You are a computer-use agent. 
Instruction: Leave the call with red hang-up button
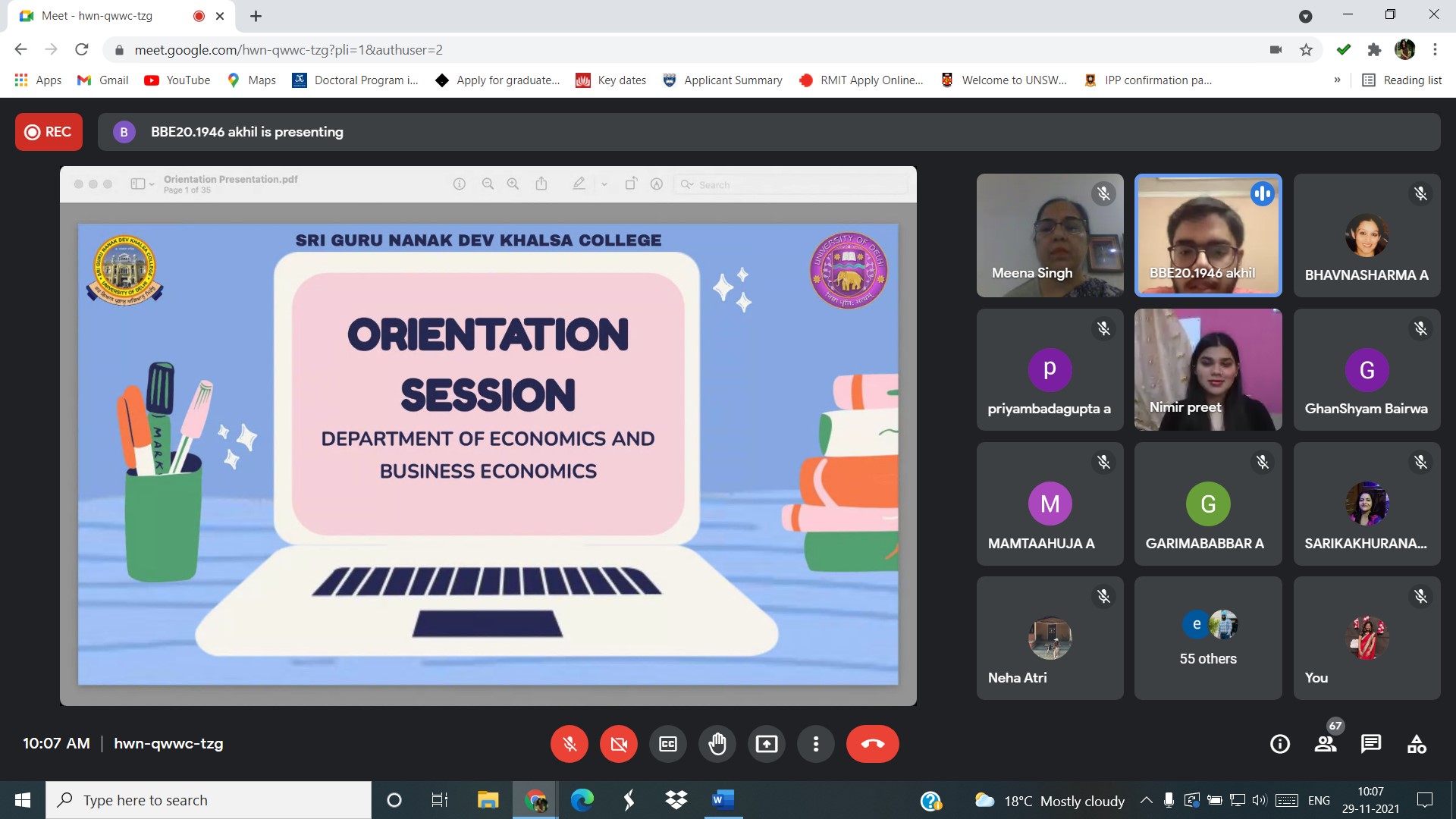[x=872, y=744]
